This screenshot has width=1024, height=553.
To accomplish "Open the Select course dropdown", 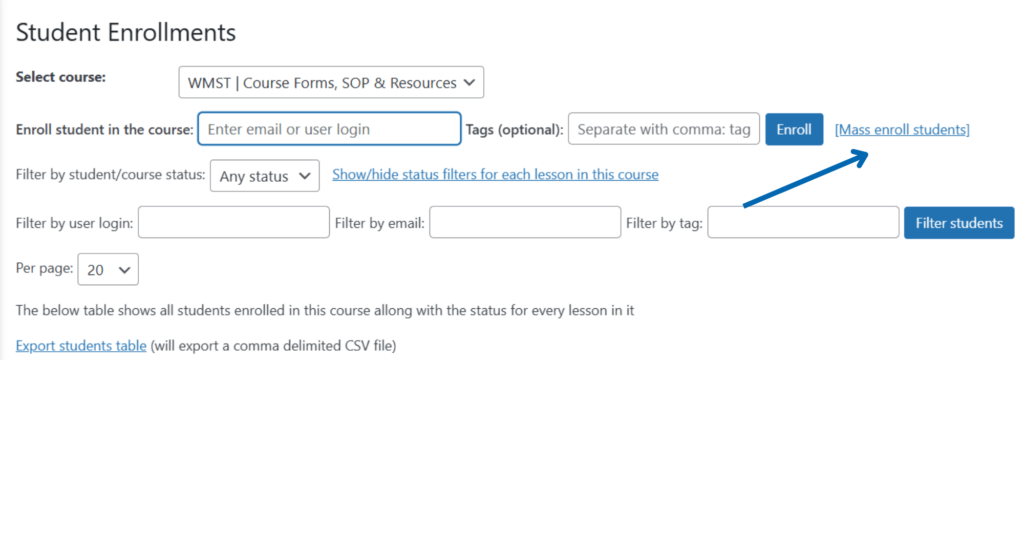I will coord(331,83).
